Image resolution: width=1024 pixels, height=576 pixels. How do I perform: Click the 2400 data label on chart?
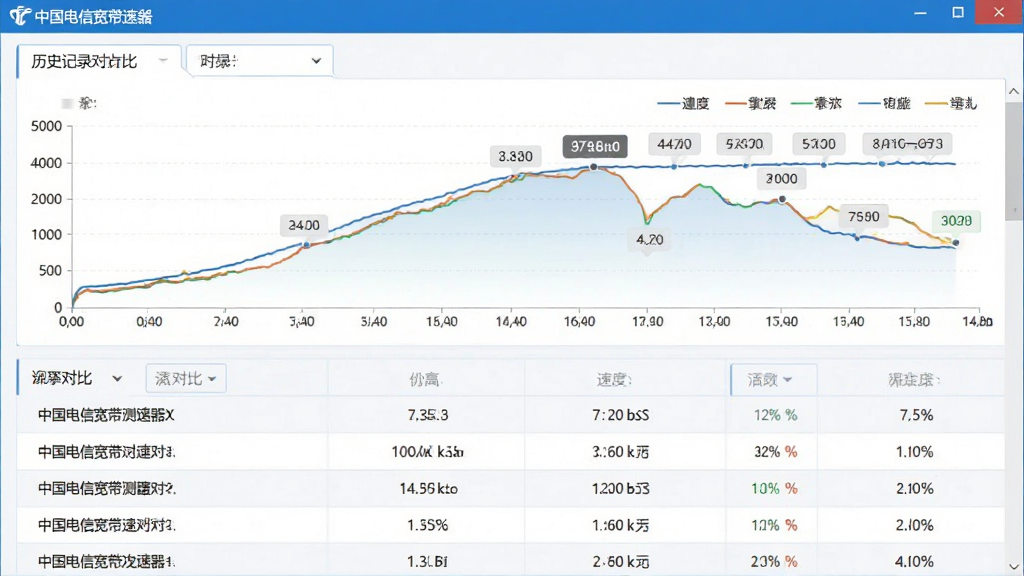[304, 225]
